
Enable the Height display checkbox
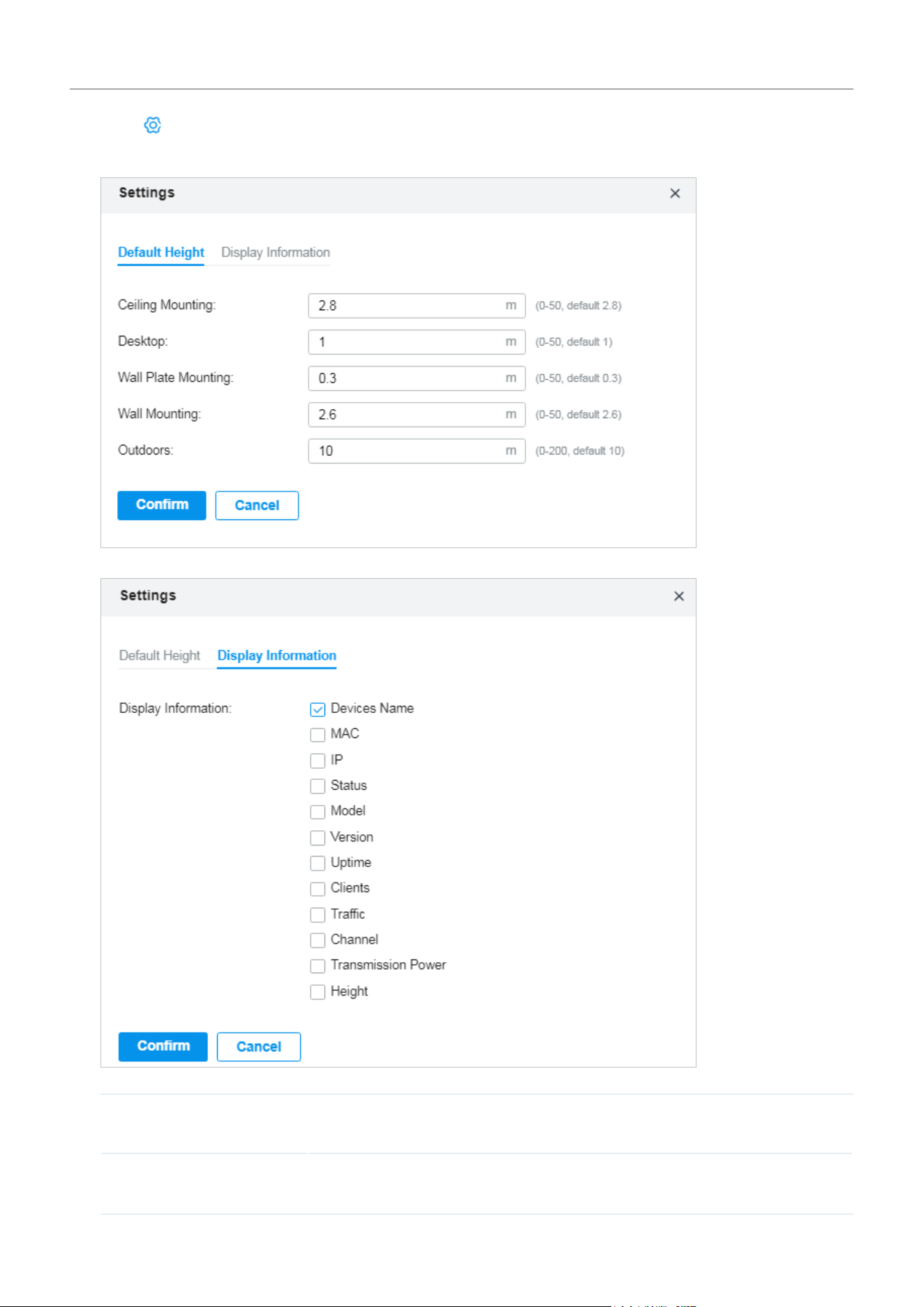click(318, 991)
